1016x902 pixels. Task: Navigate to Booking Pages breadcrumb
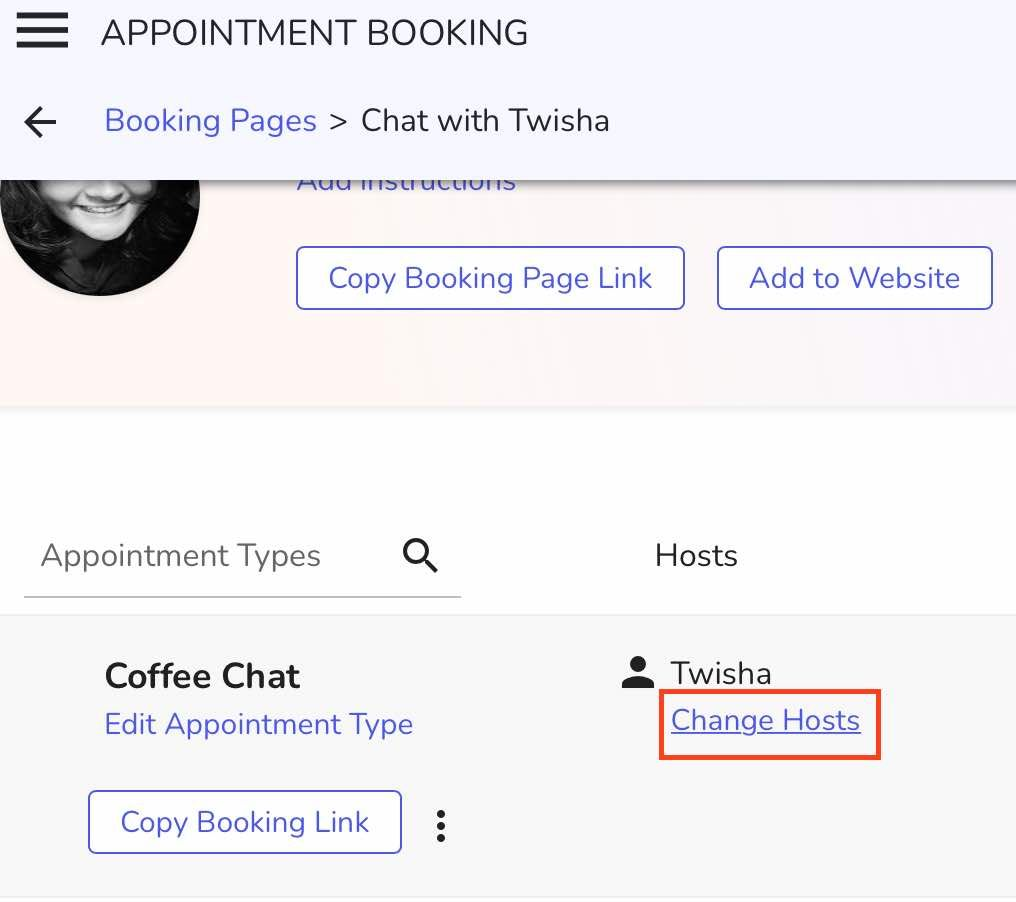pyautogui.click(x=210, y=121)
